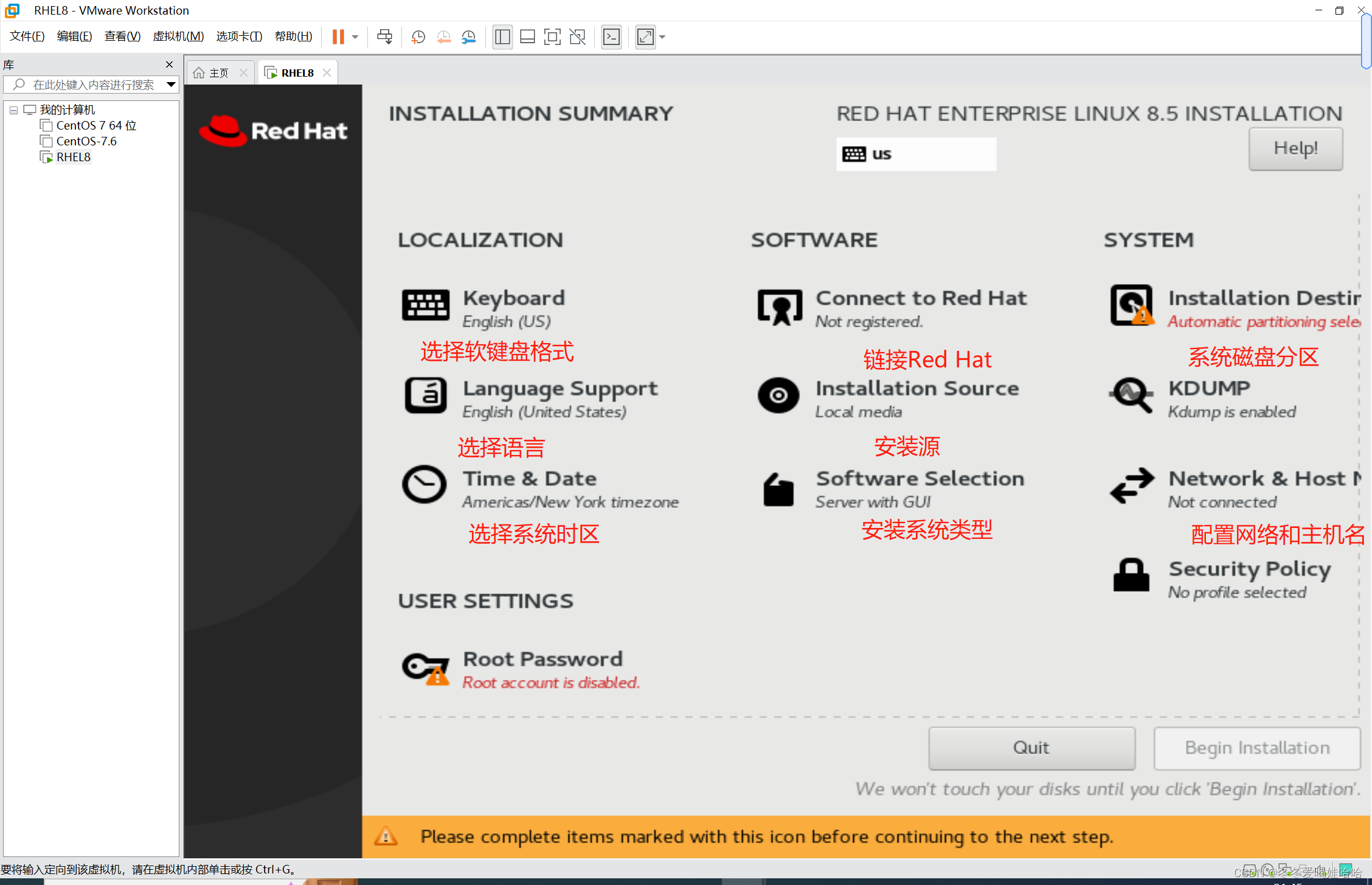The height and width of the screenshot is (885, 1372).
Task: Click the Help! button
Action: (1295, 148)
